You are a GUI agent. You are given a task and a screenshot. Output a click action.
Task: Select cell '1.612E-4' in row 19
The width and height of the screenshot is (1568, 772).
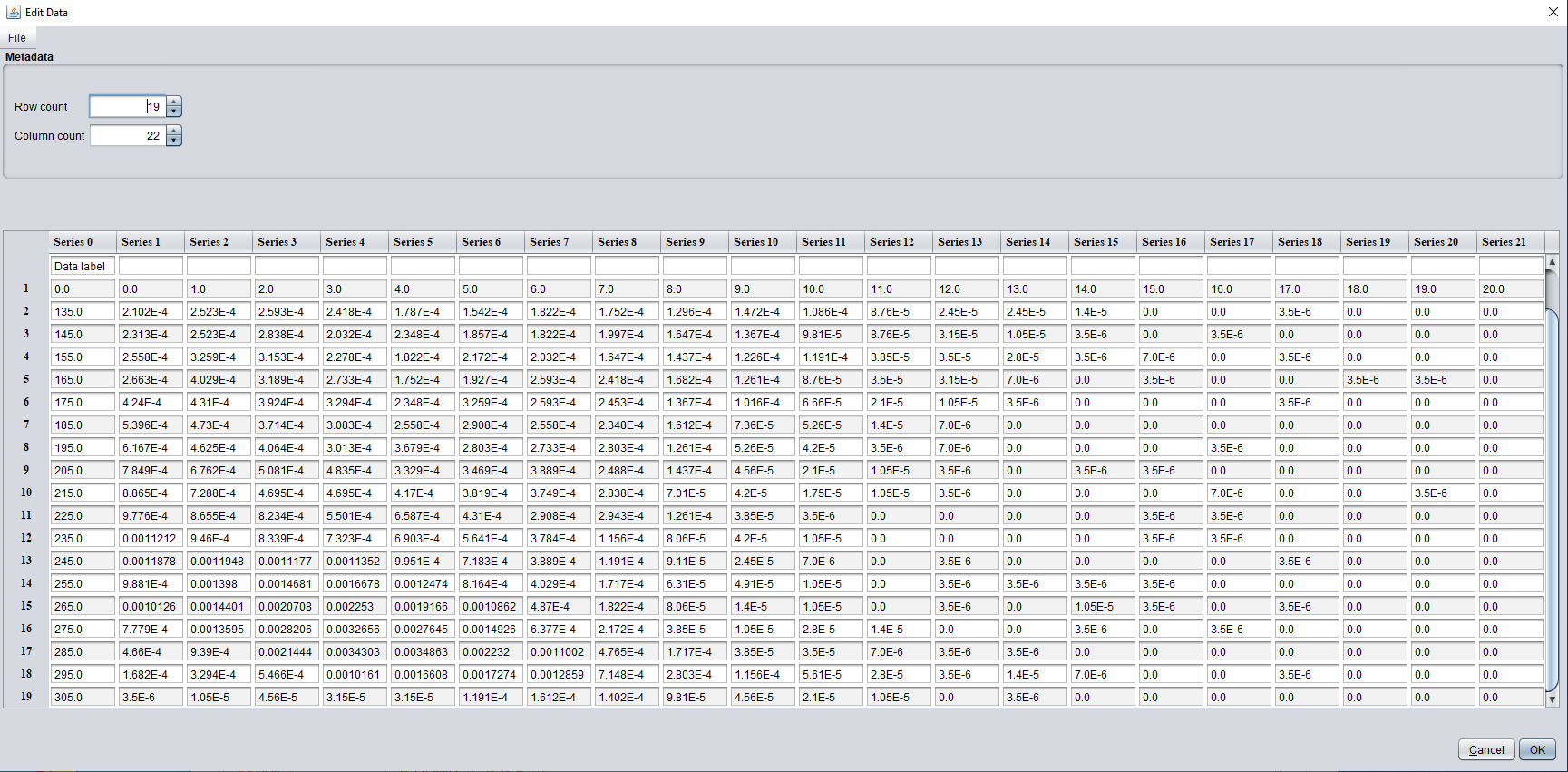tap(559, 698)
